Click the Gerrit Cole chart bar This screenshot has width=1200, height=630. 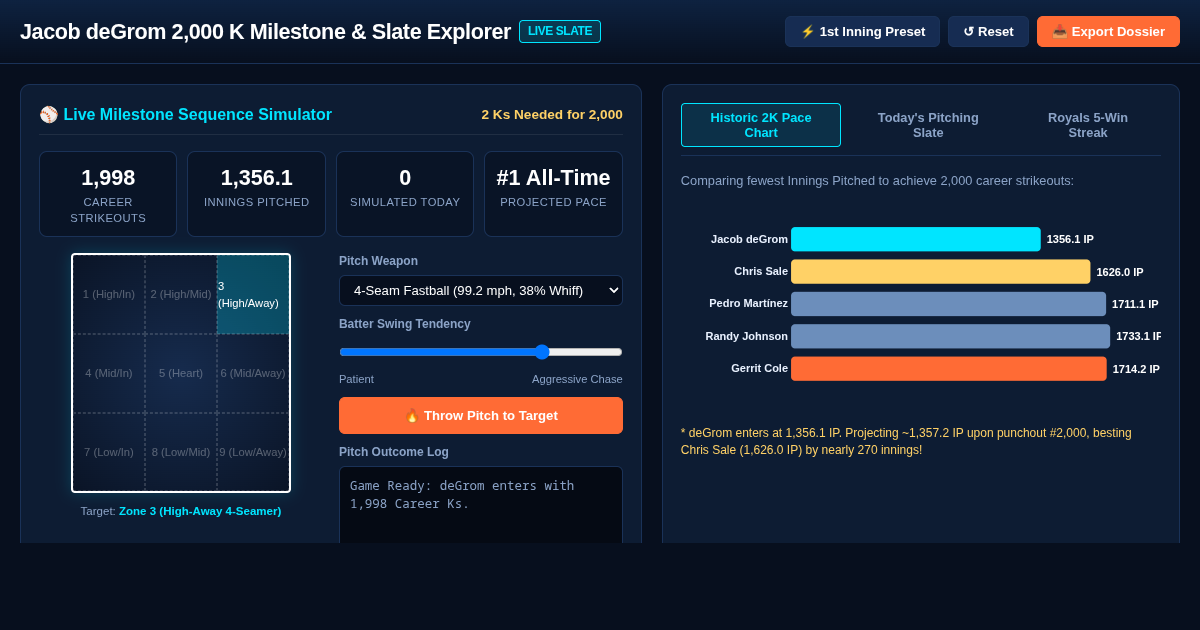(949, 369)
